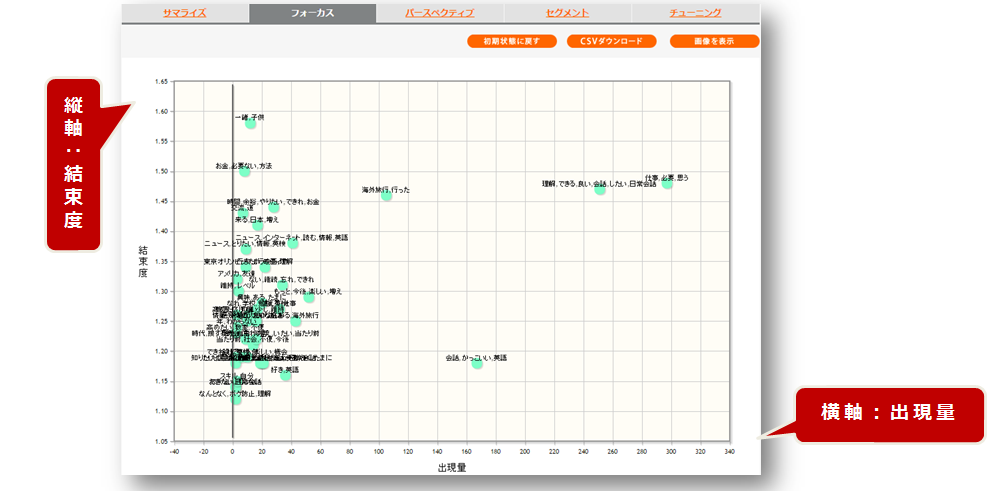Click the 340 tick label on horizontal axis
The width and height of the screenshot is (1001, 491).
(x=730, y=451)
